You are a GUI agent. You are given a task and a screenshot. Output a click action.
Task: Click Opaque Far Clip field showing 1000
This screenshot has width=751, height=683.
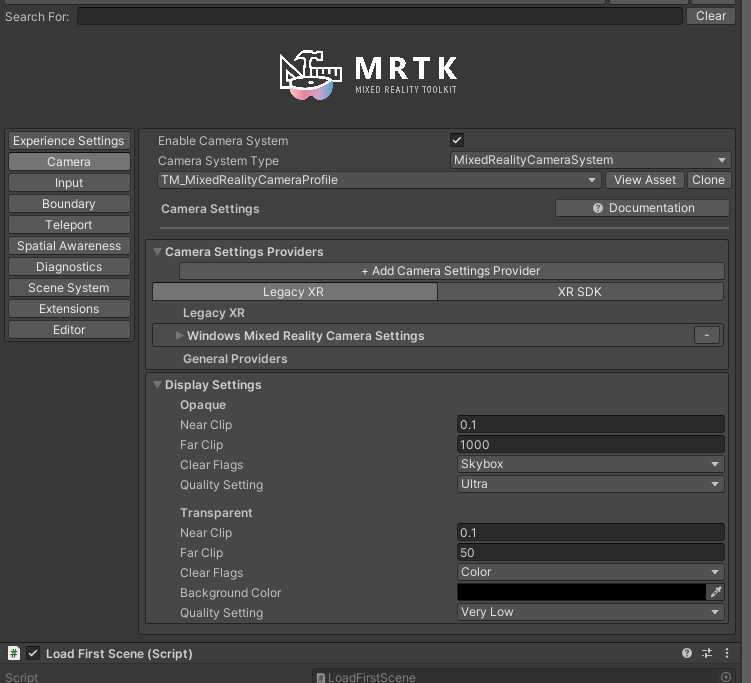(x=591, y=445)
